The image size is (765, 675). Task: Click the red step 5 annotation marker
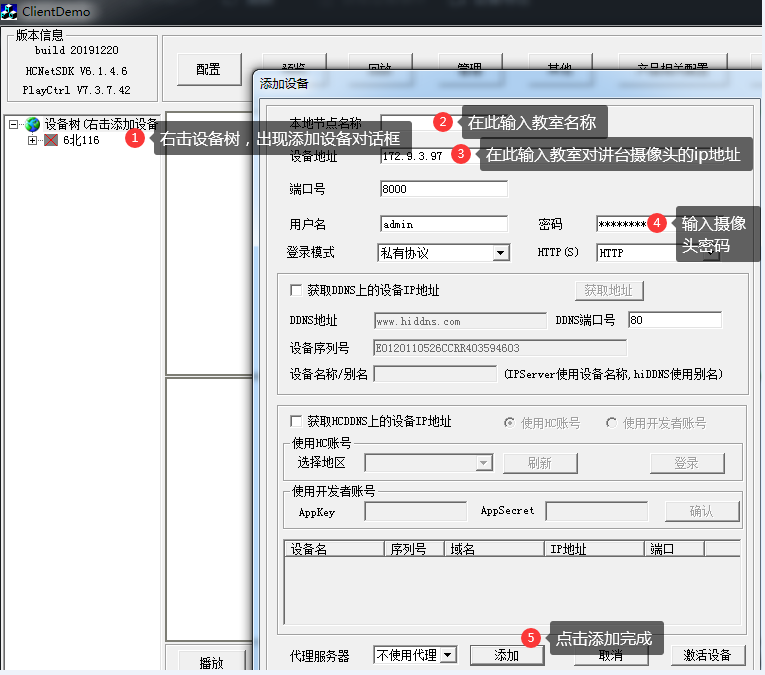531,637
